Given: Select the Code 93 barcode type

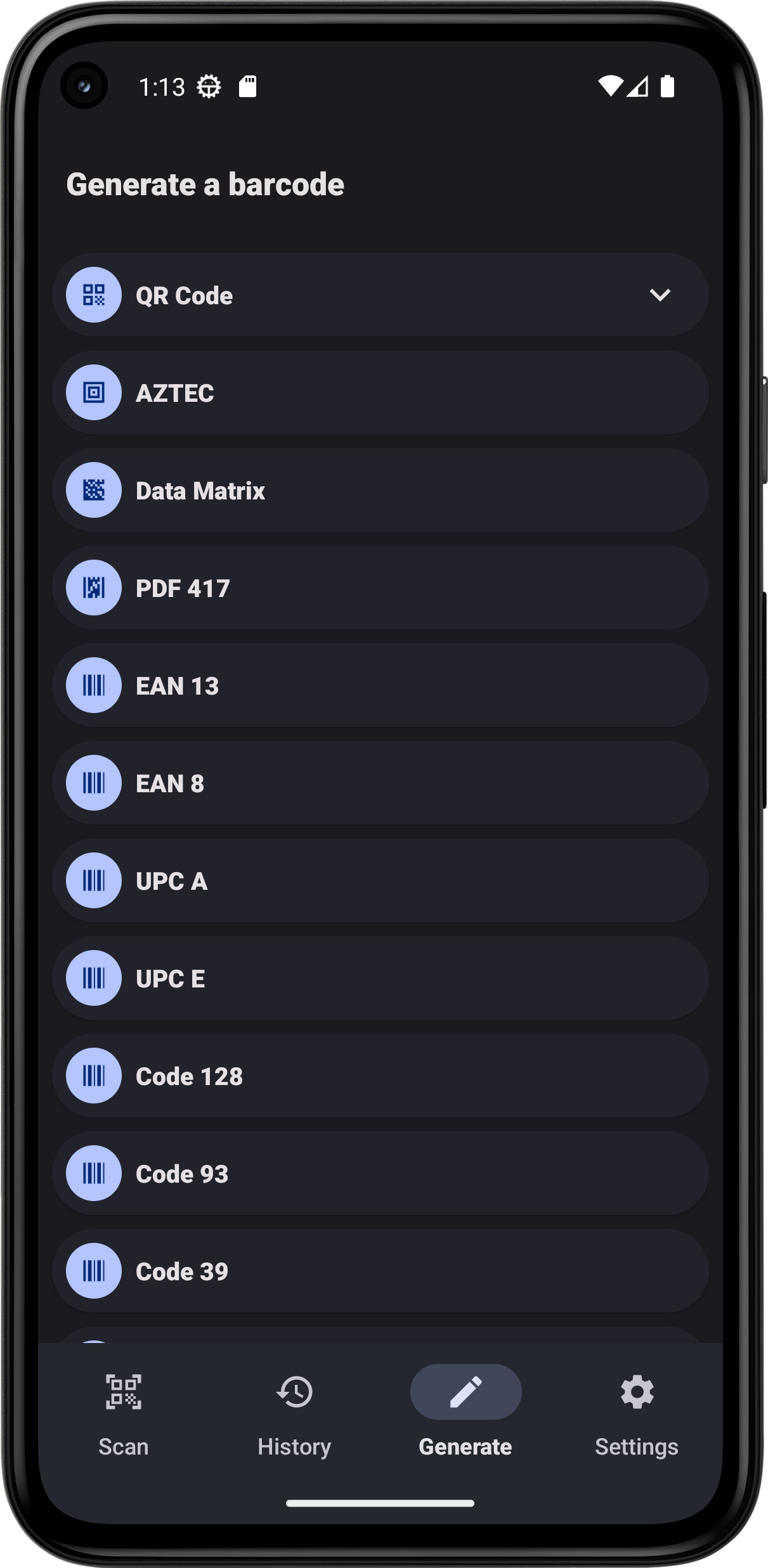Looking at the screenshot, I should point(381,1173).
